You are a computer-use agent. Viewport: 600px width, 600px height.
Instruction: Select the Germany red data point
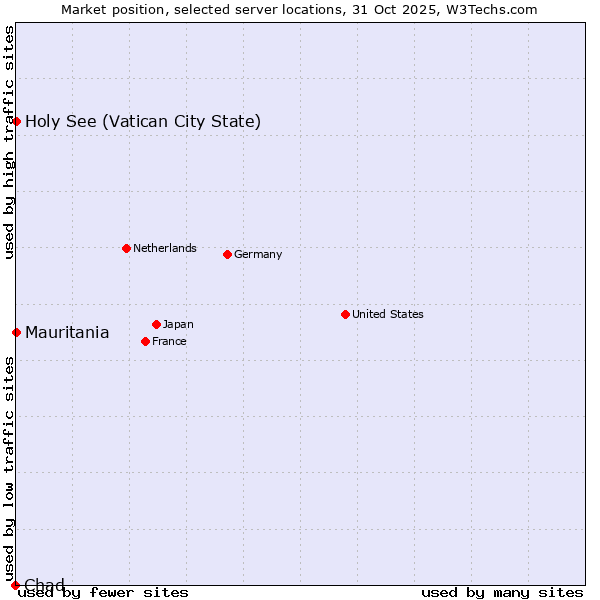pos(227,254)
